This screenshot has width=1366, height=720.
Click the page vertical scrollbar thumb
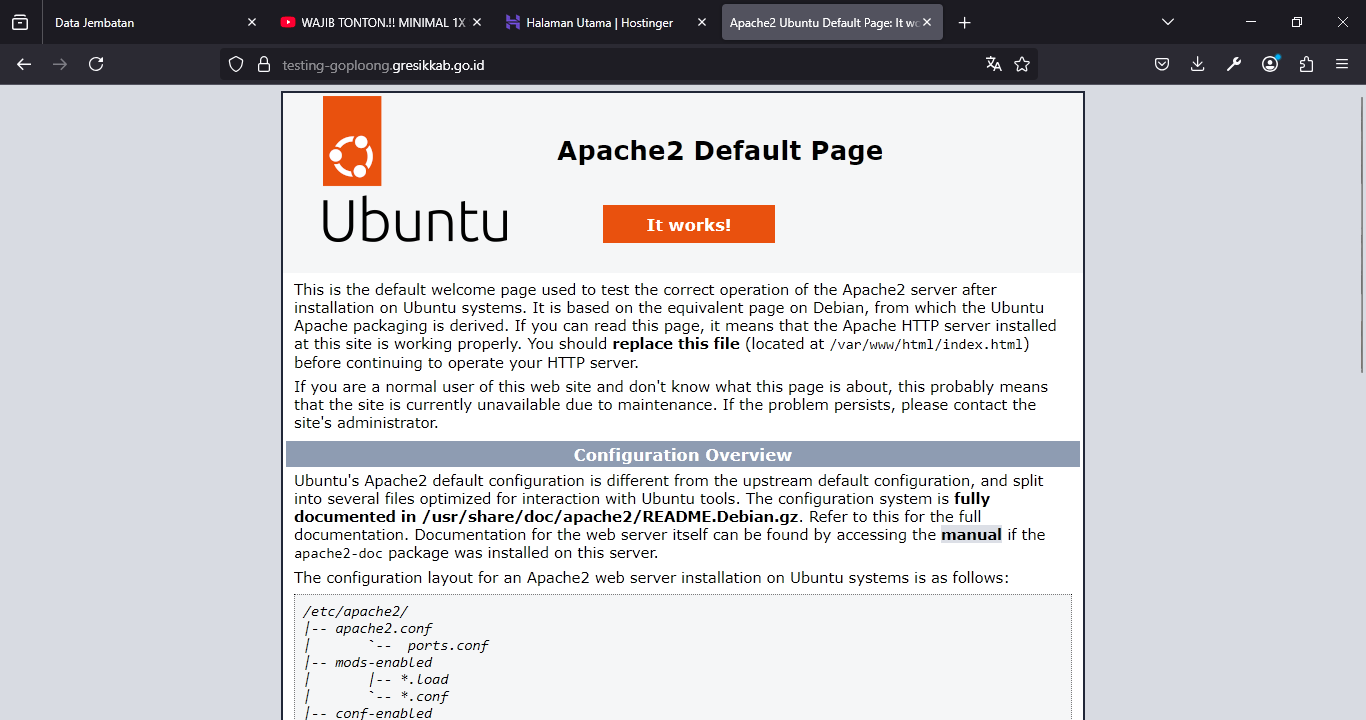pos(1361,235)
